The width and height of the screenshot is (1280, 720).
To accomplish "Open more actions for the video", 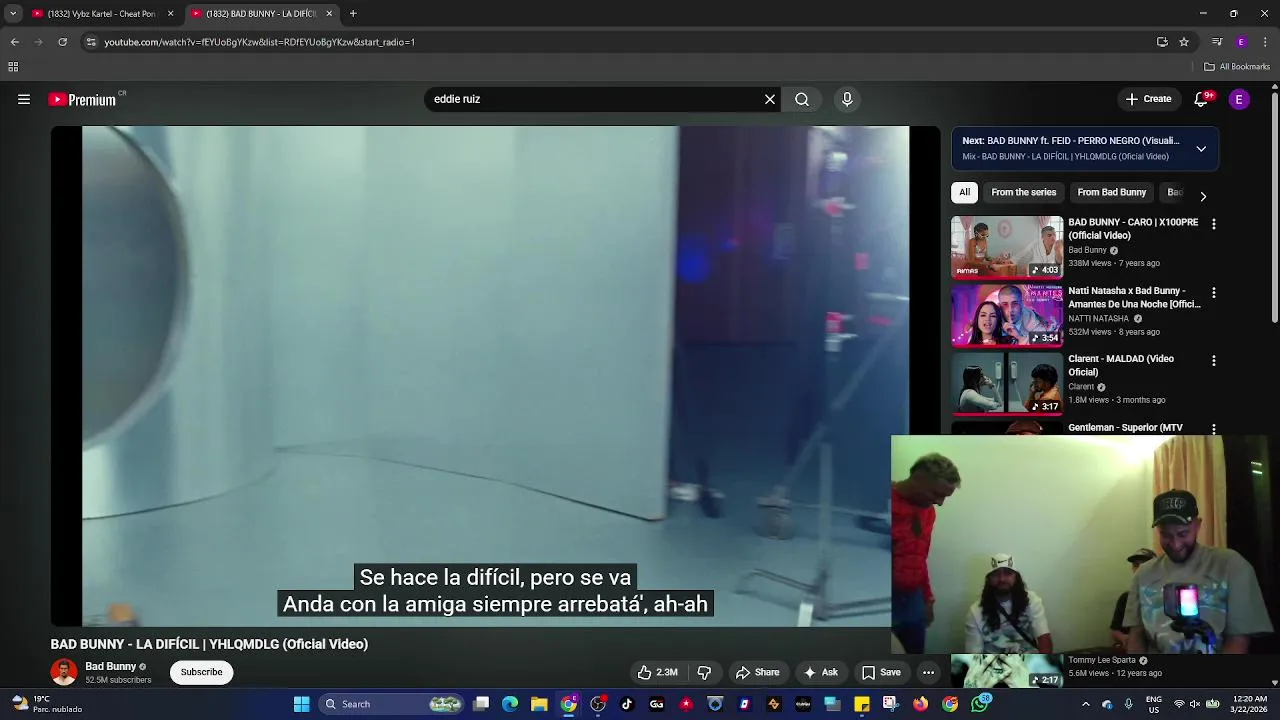I will (x=929, y=672).
